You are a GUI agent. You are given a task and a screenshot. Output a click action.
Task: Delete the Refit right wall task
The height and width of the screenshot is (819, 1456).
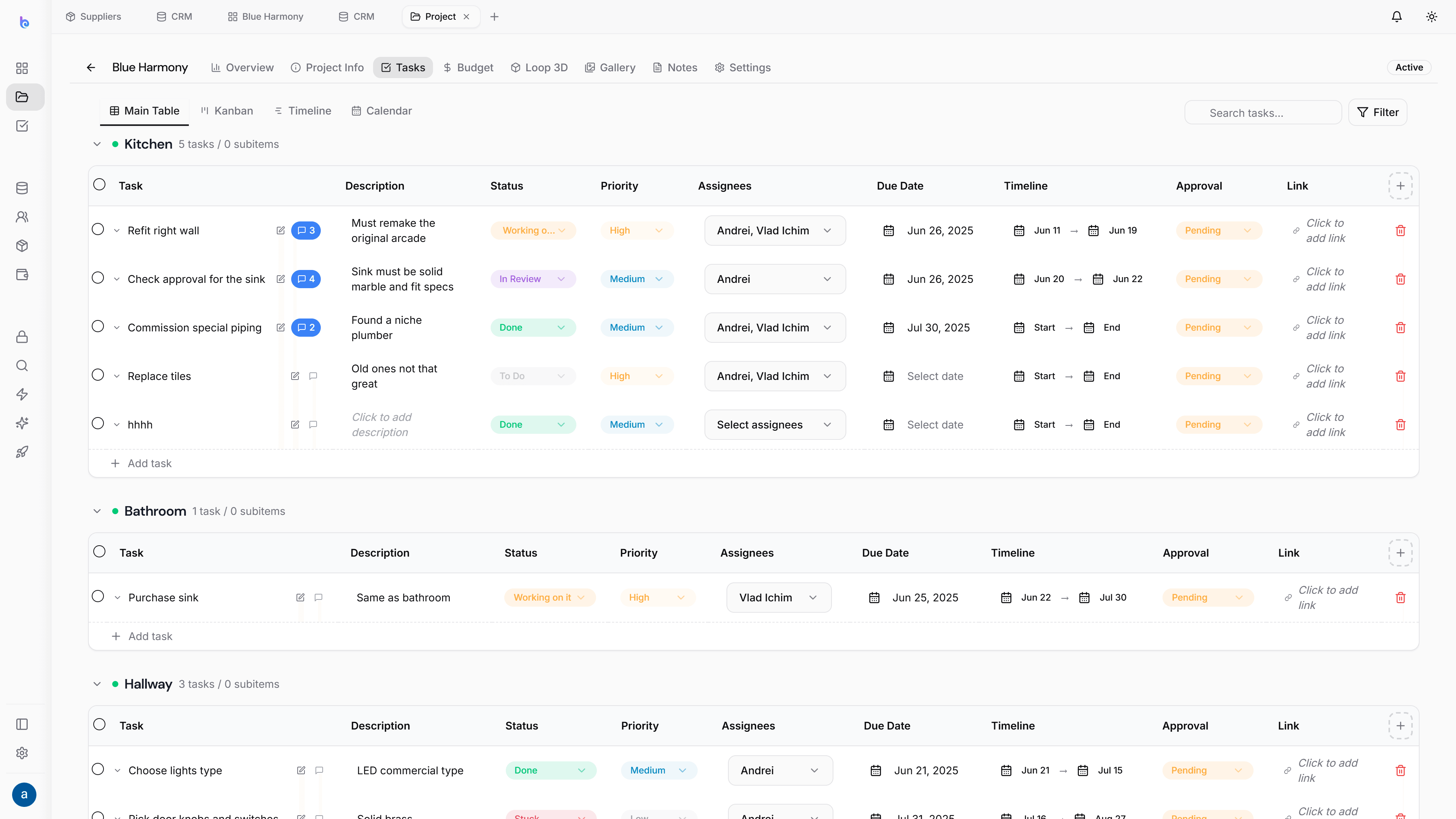(x=1400, y=231)
